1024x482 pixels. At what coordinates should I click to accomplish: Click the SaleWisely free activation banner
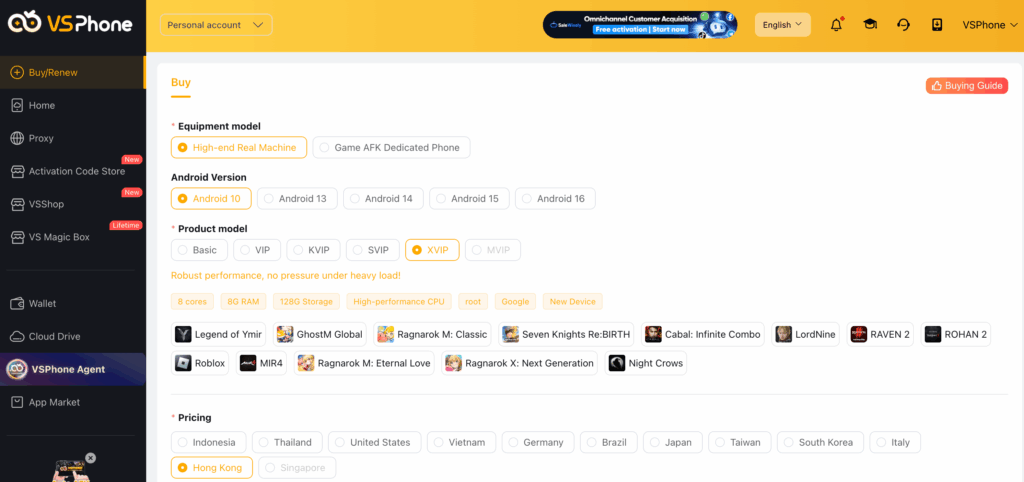click(x=640, y=25)
